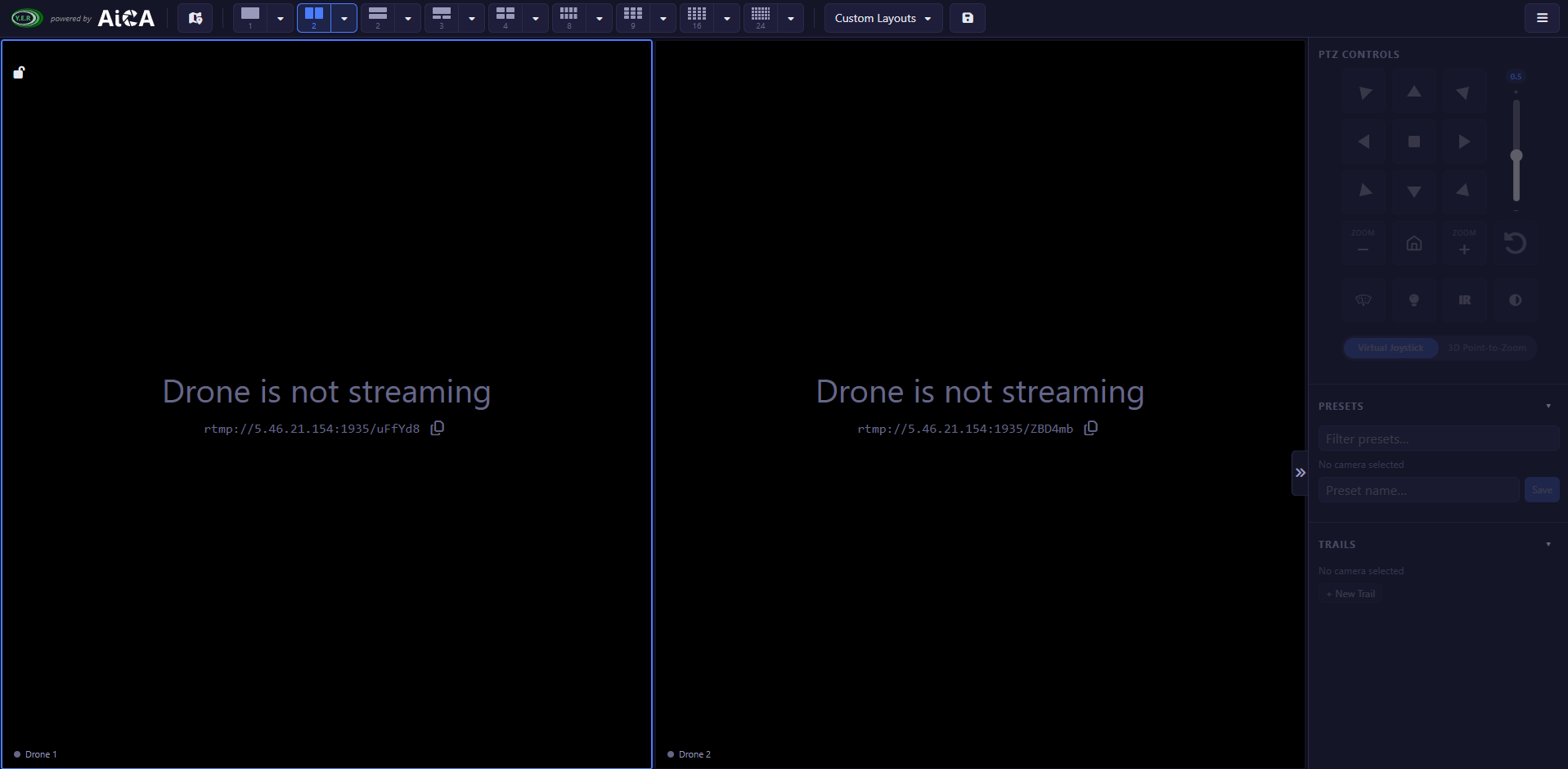The width and height of the screenshot is (1568, 769).
Task: Toggle the light bulb control
Action: (x=1413, y=300)
